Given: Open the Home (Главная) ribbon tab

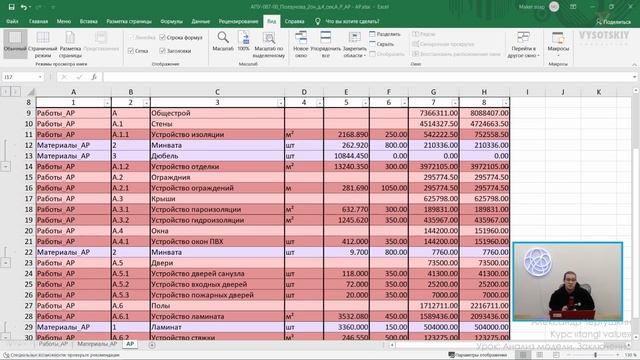Looking at the screenshot, I should [x=38, y=21].
